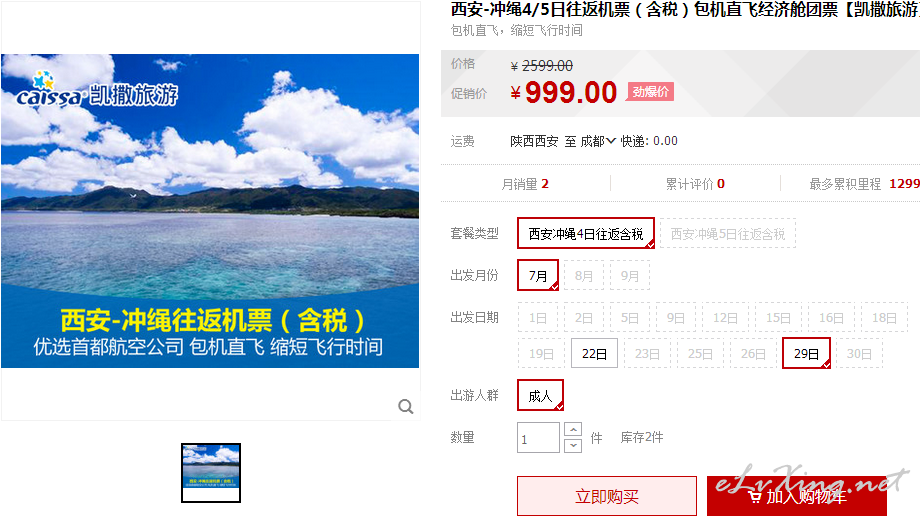This screenshot has height=516, width=920.
Task: Select package 西安冲绳4日往返含税
Action: (x=586, y=234)
